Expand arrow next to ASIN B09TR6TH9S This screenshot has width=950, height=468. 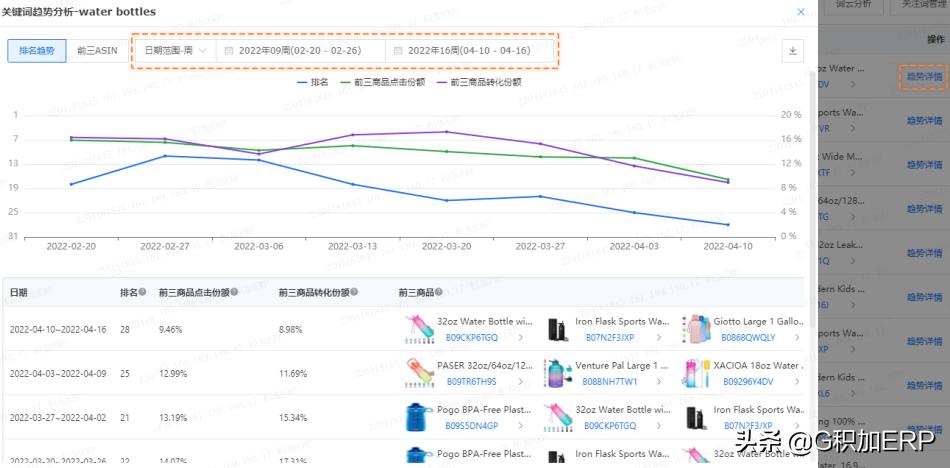tap(521, 381)
